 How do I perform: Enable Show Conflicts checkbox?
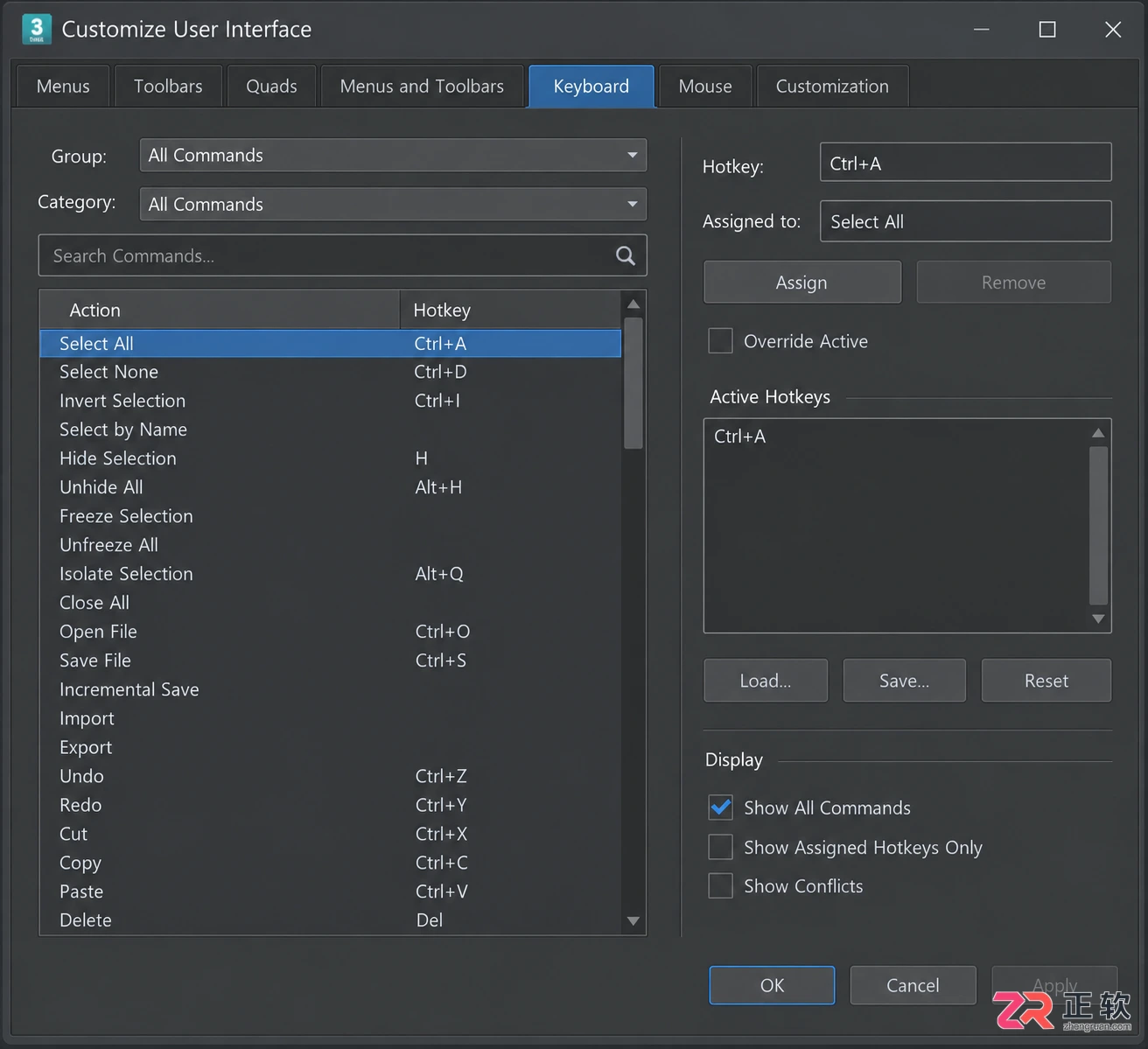[720, 886]
